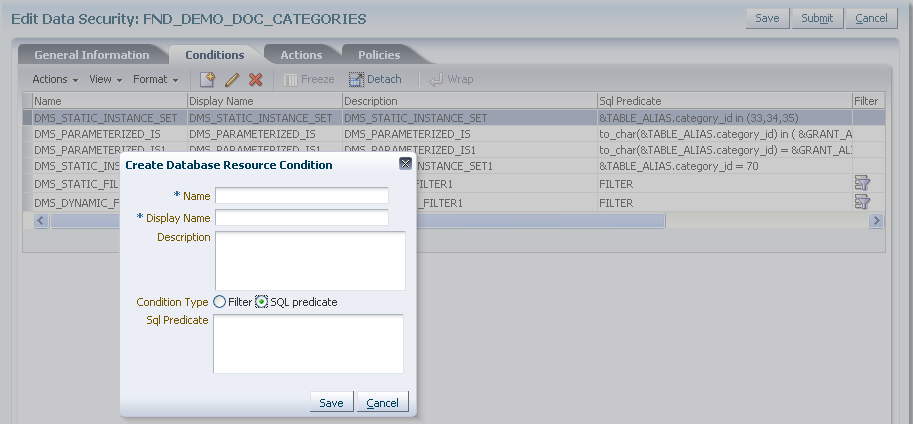Click the horizontal scrollbar thumb
This screenshot has width=913, height=424.
[x=358, y=221]
